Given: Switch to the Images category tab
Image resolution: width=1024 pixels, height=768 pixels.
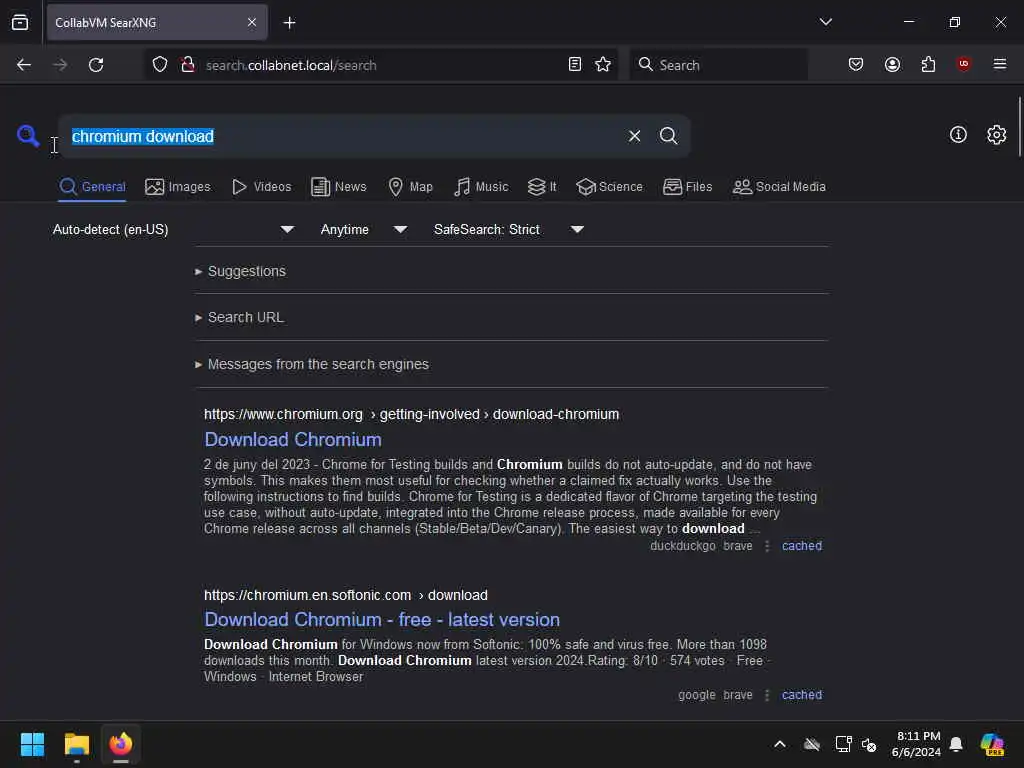Looking at the screenshot, I should click(178, 187).
